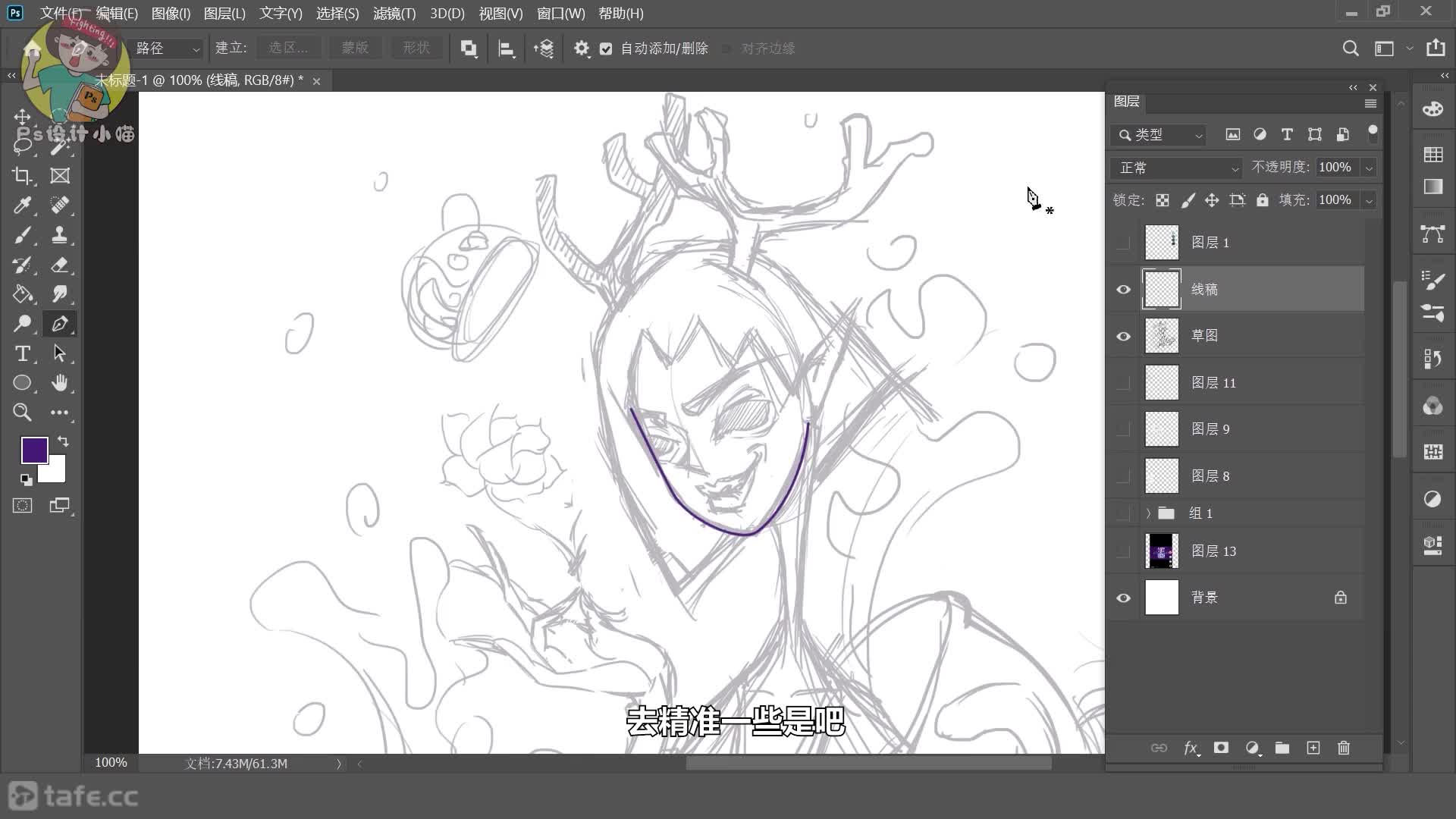
Task: Select the Crop tool
Action: (22, 176)
